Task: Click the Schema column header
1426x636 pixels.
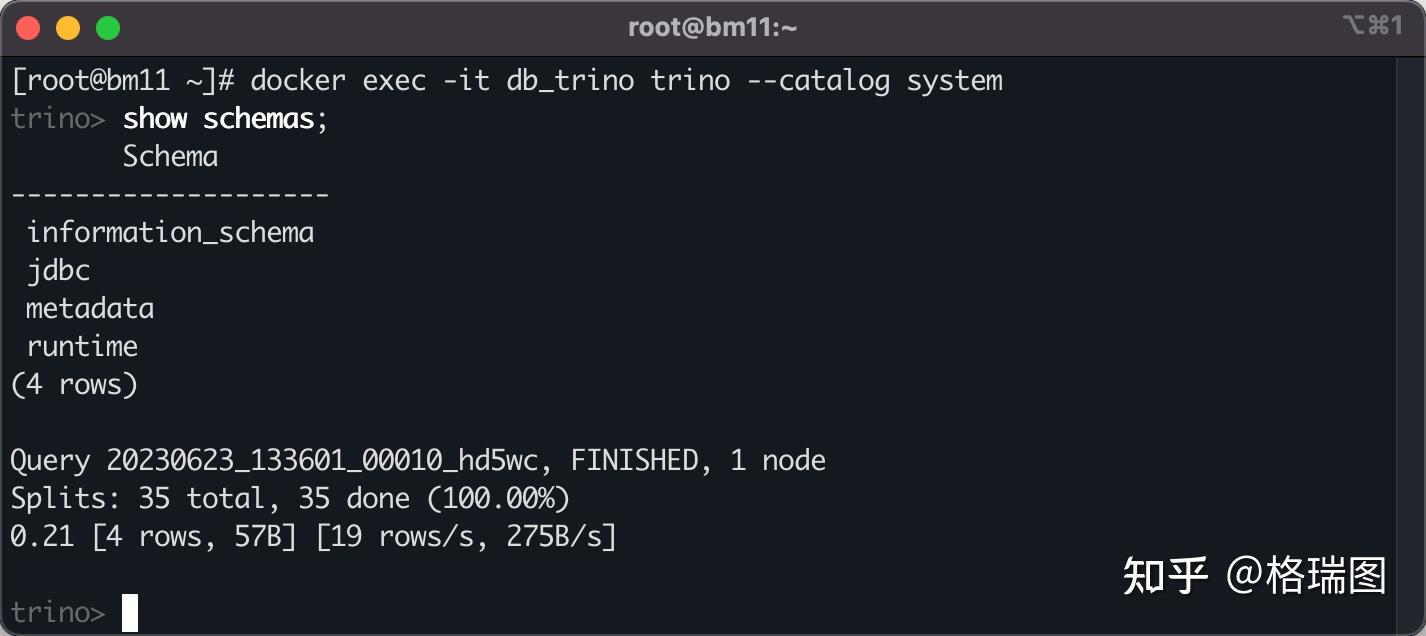Action: point(170,157)
